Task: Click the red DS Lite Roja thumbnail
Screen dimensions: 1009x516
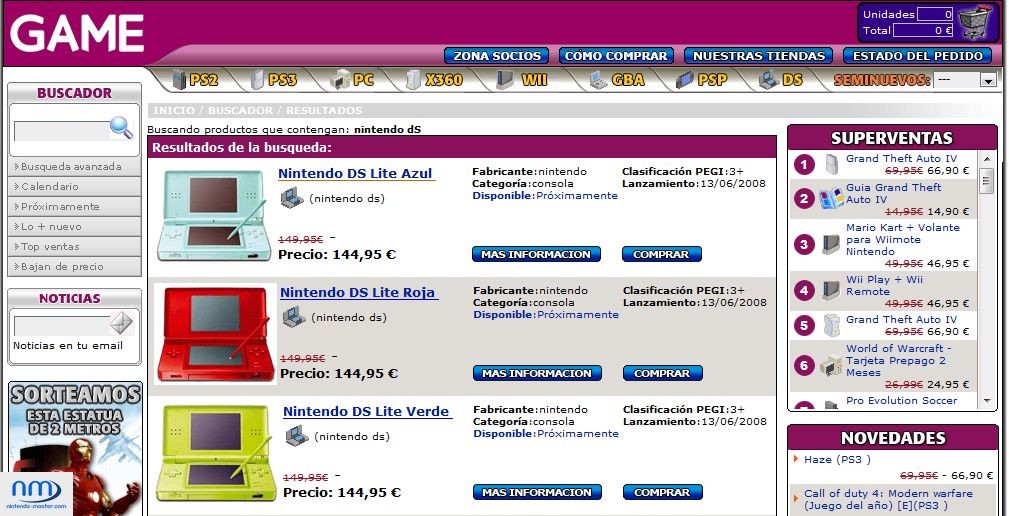Action: click(x=215, y=335)
